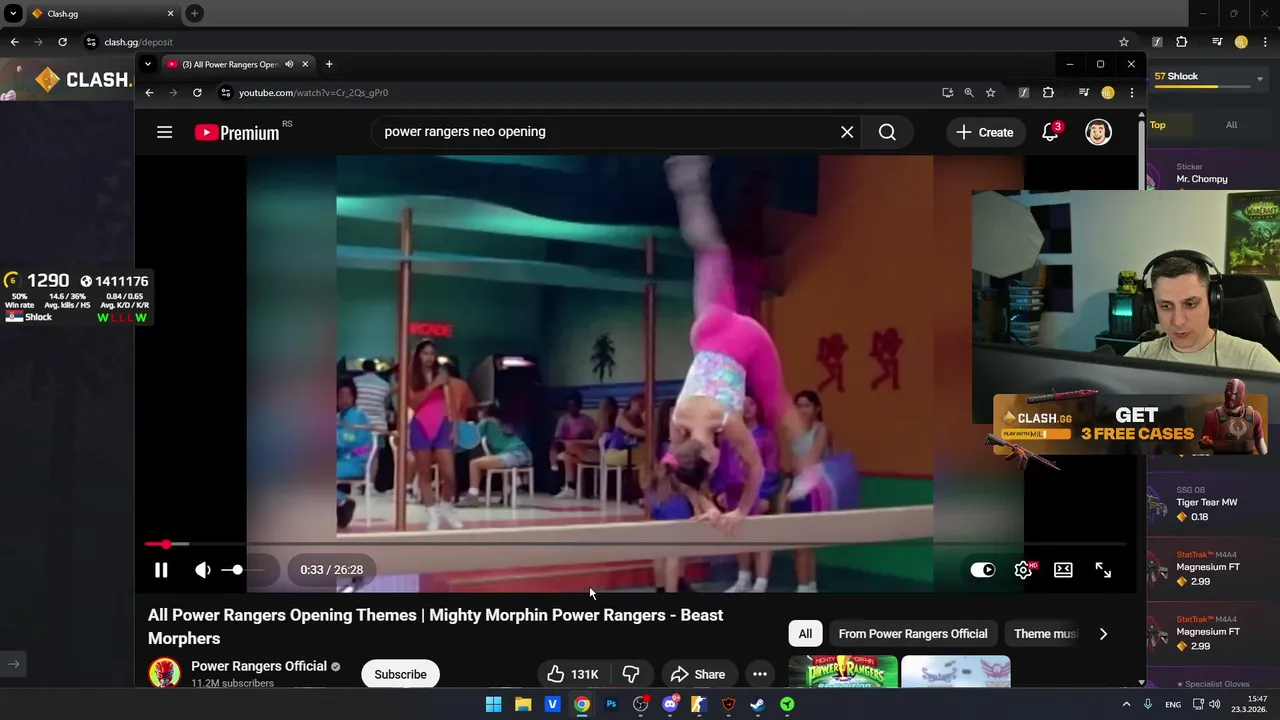1280x720 pixels.
Task: Open the Mr. Chompy sticker item
Action: click(1213, 173)
